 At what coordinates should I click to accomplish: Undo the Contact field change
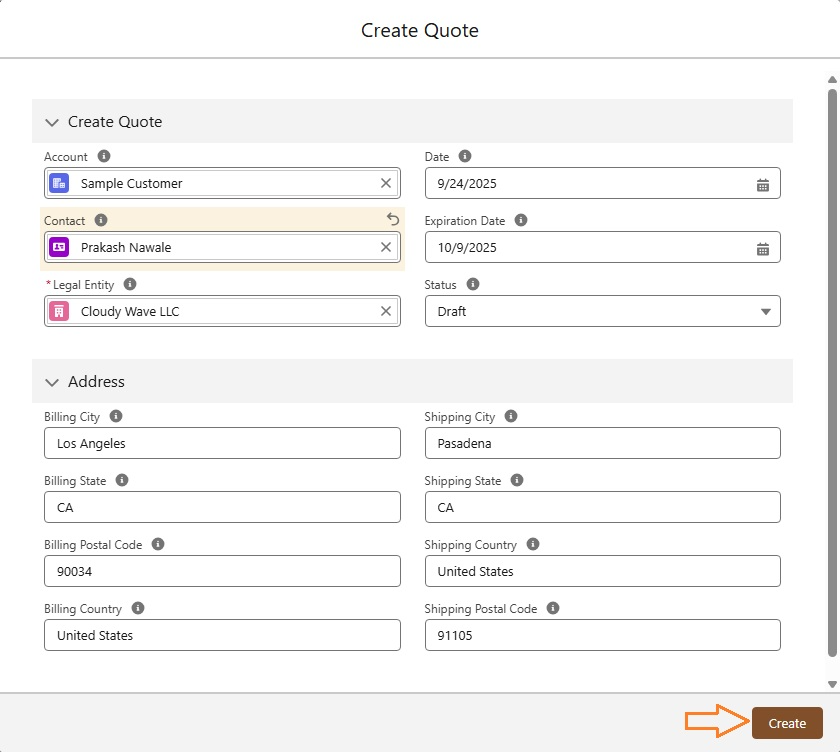click(x=392, y=220)
